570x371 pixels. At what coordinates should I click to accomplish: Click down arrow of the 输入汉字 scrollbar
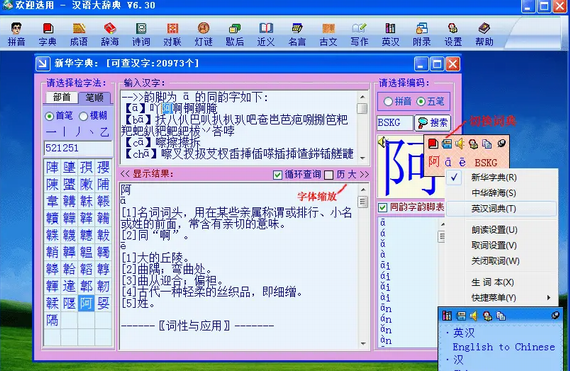362,158
